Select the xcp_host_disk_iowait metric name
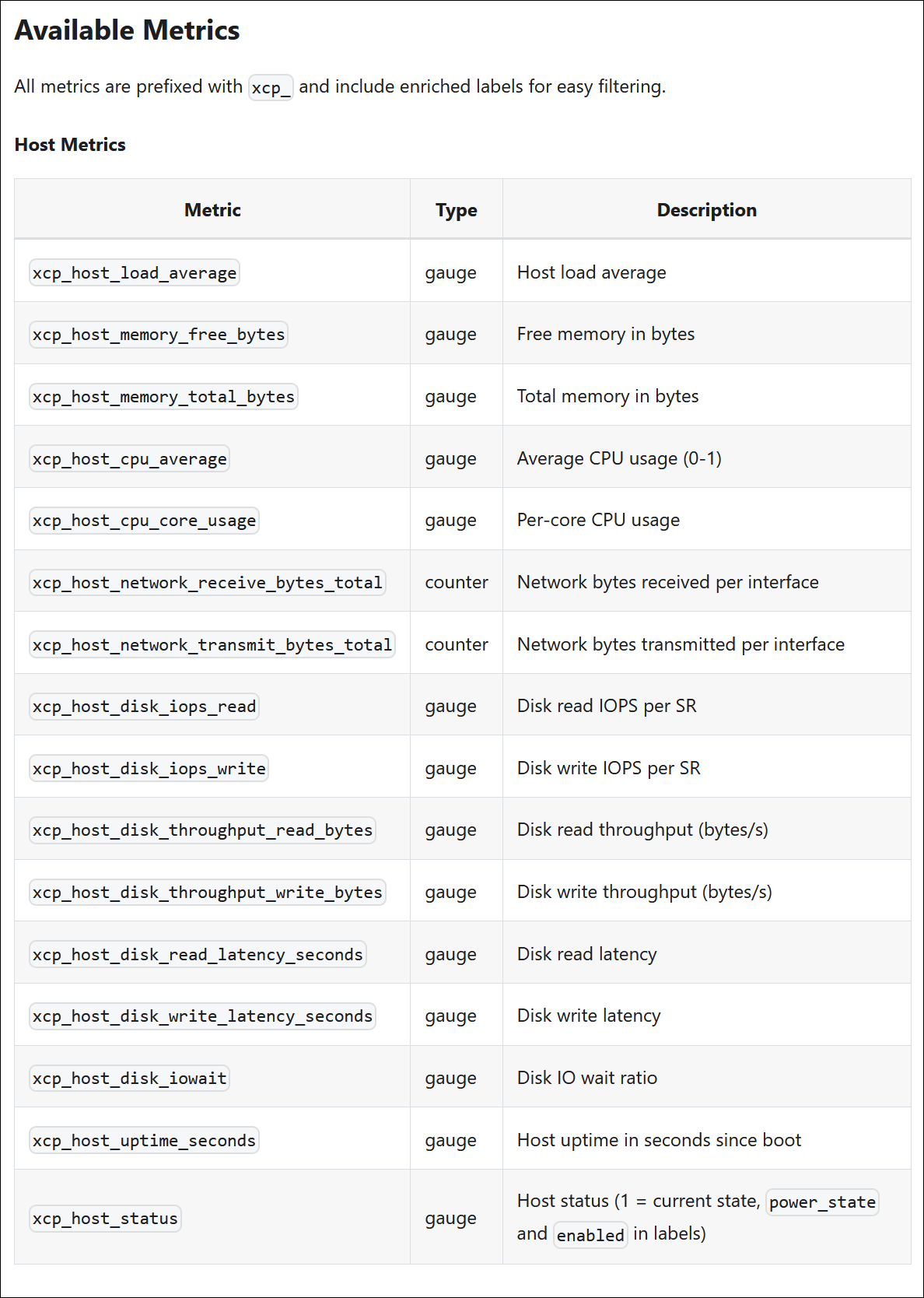Screen dimensions: 924x1298 130,1079
